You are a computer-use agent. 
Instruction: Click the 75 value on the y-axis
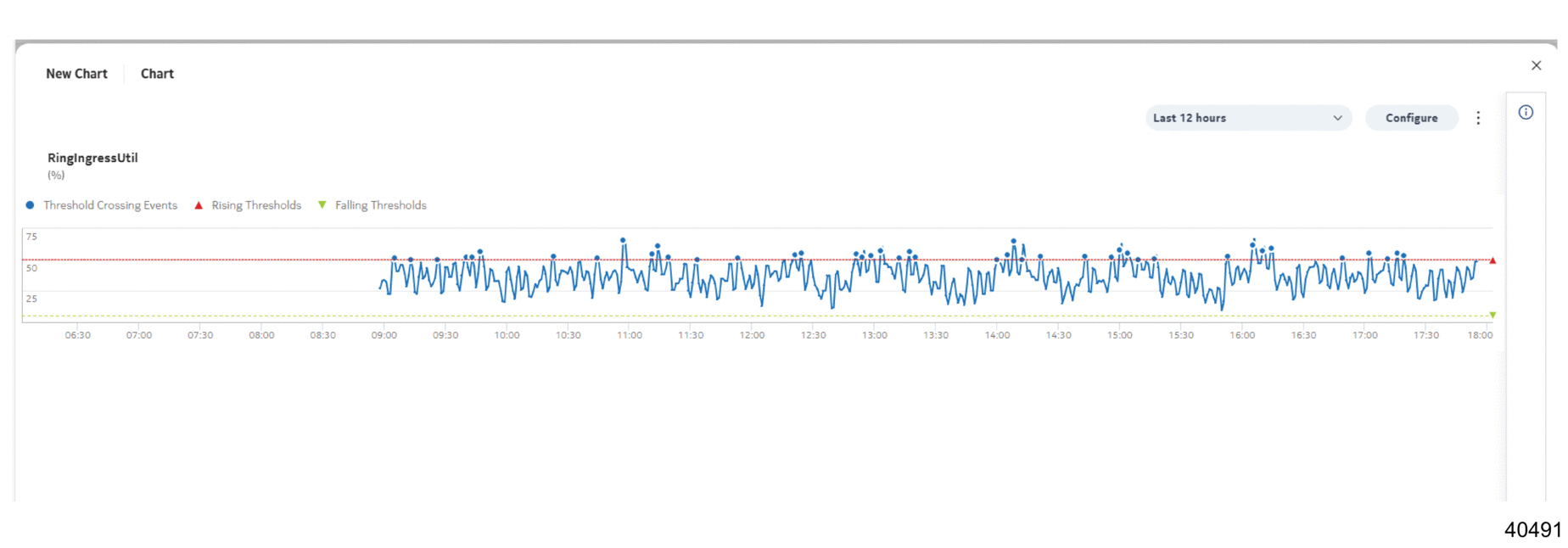(x=31, y=237)
